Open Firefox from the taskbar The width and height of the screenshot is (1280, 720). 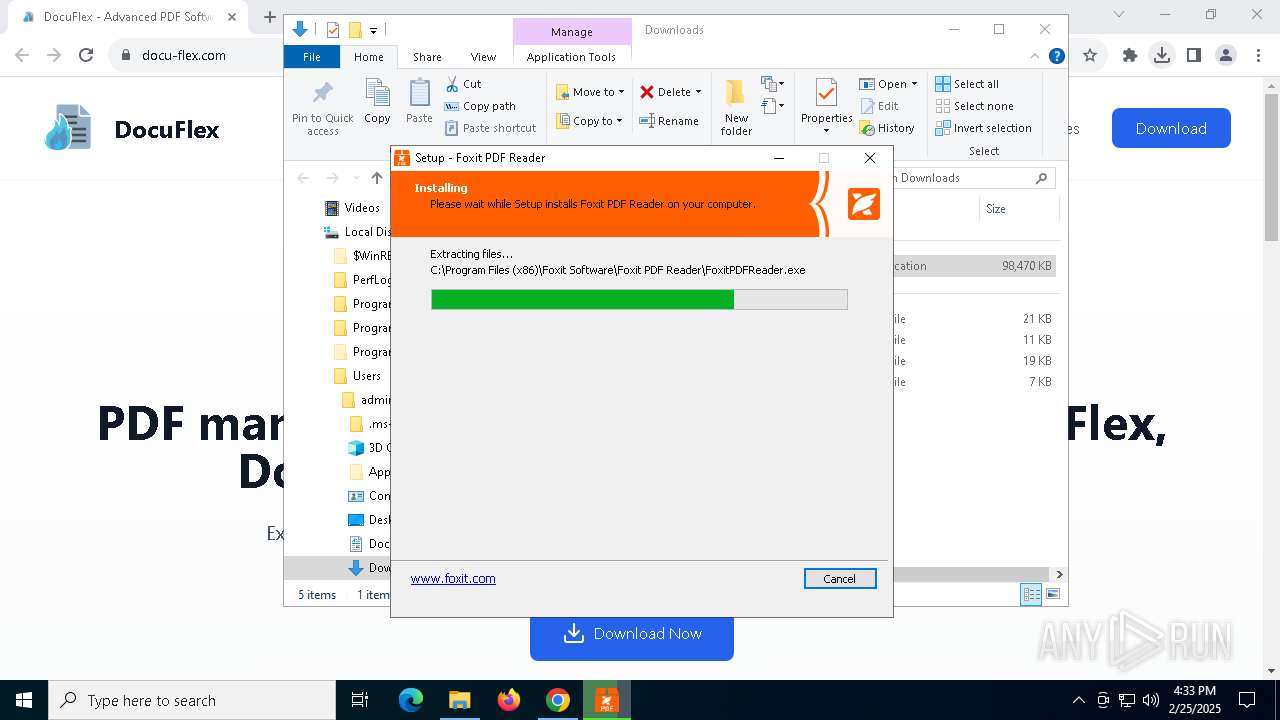(509, 700)
